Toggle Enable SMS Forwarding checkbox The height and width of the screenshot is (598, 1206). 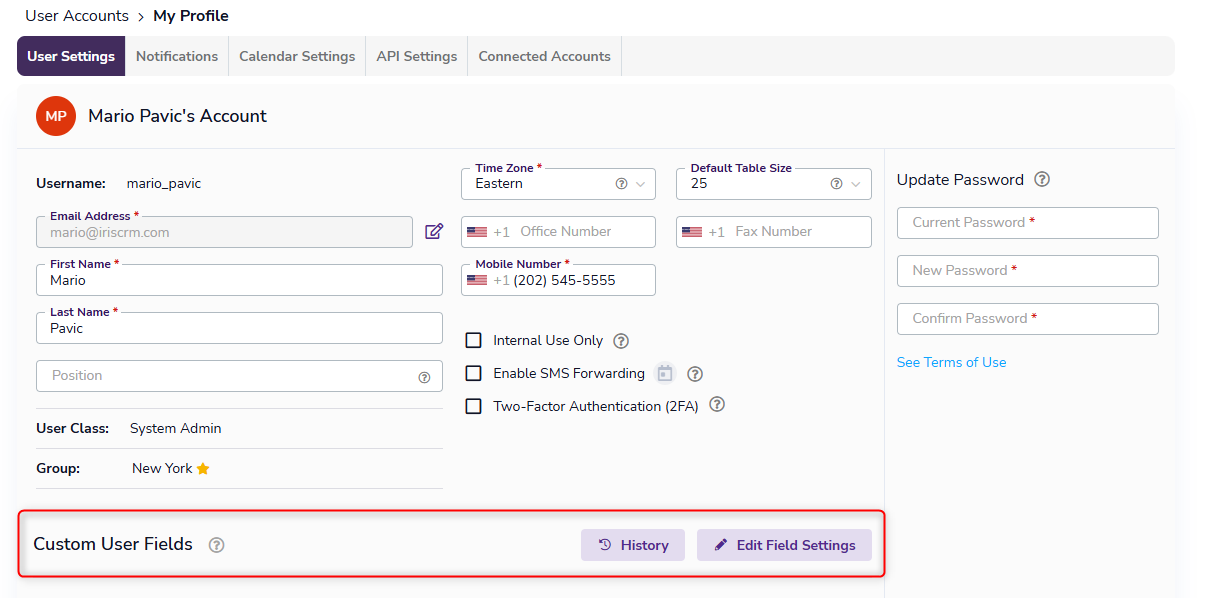(474, 373)
